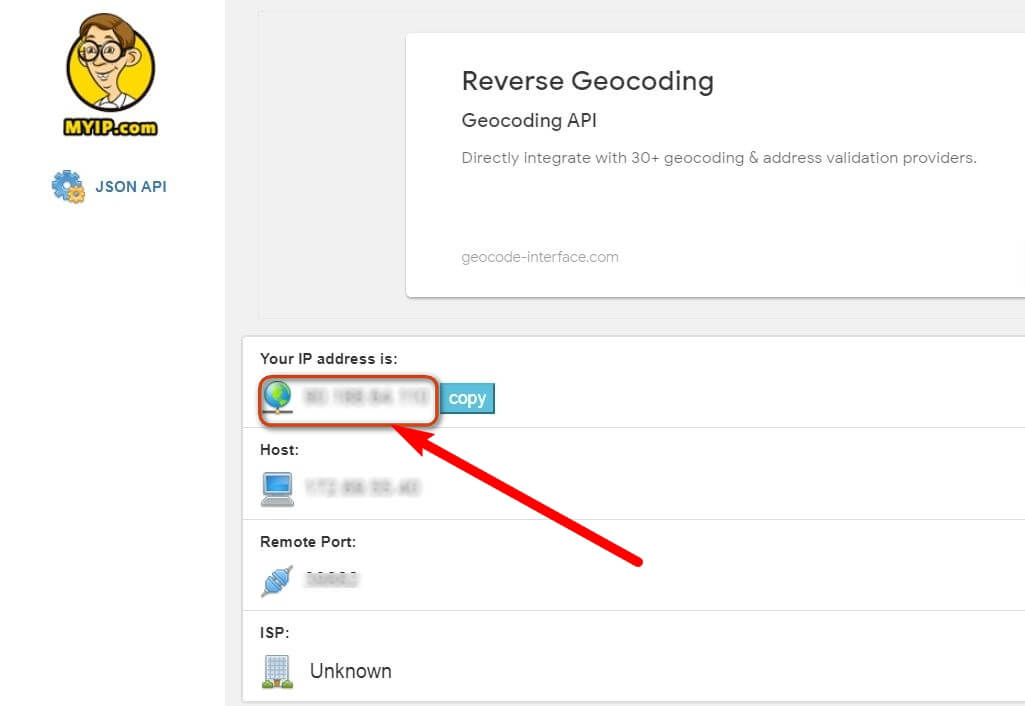The height and width of the screenshot is (706, 1025).
Task: Select the blurred Host address value
Action: [361, 488]
